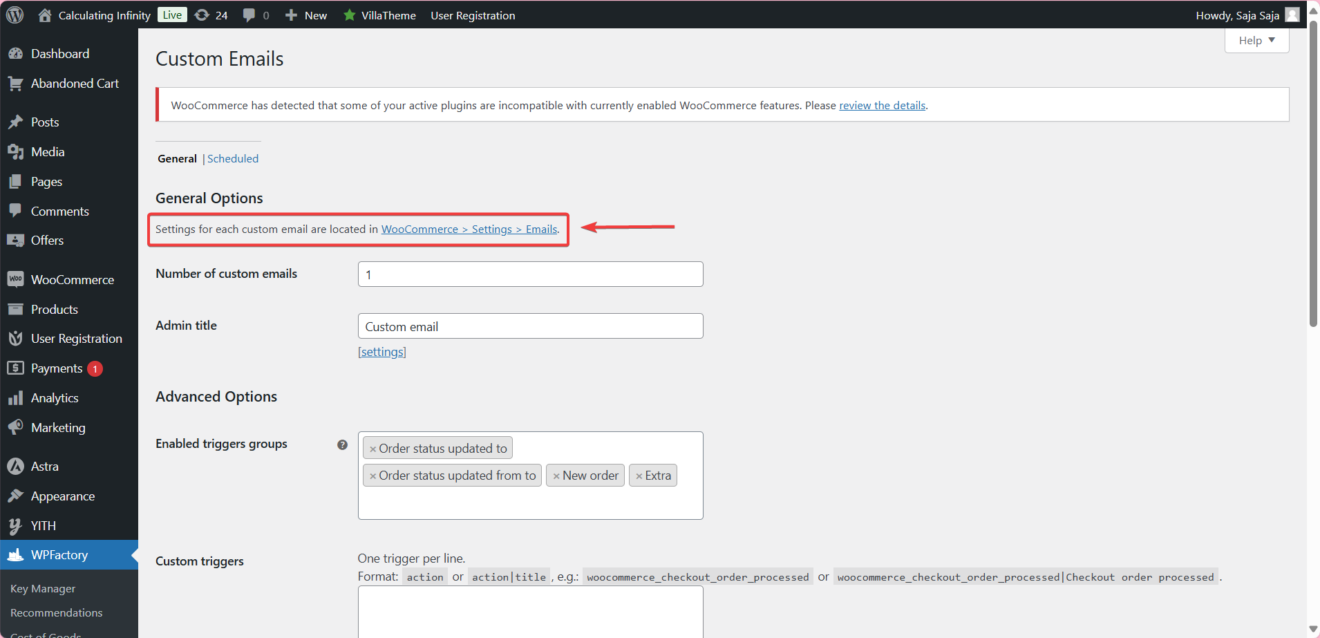Open the WooCommerce > Settings > Emails link
The image size is (1320, 638).
point(469,229)
